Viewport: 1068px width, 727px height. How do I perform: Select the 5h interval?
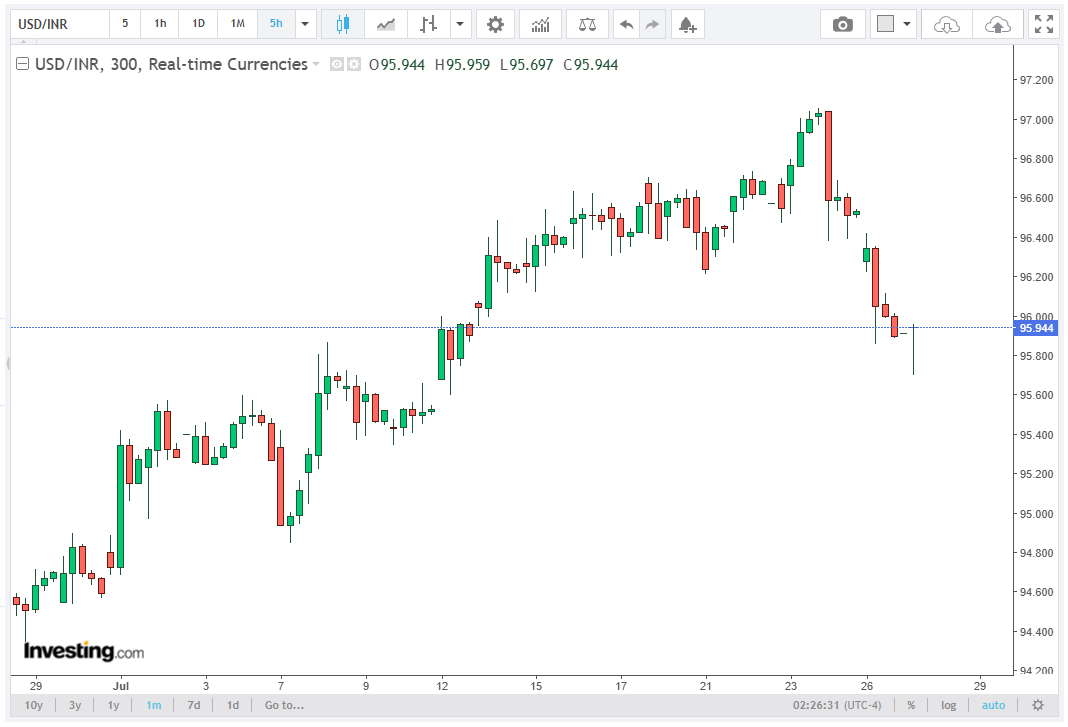pyautogui.click(x=276, y=24)
